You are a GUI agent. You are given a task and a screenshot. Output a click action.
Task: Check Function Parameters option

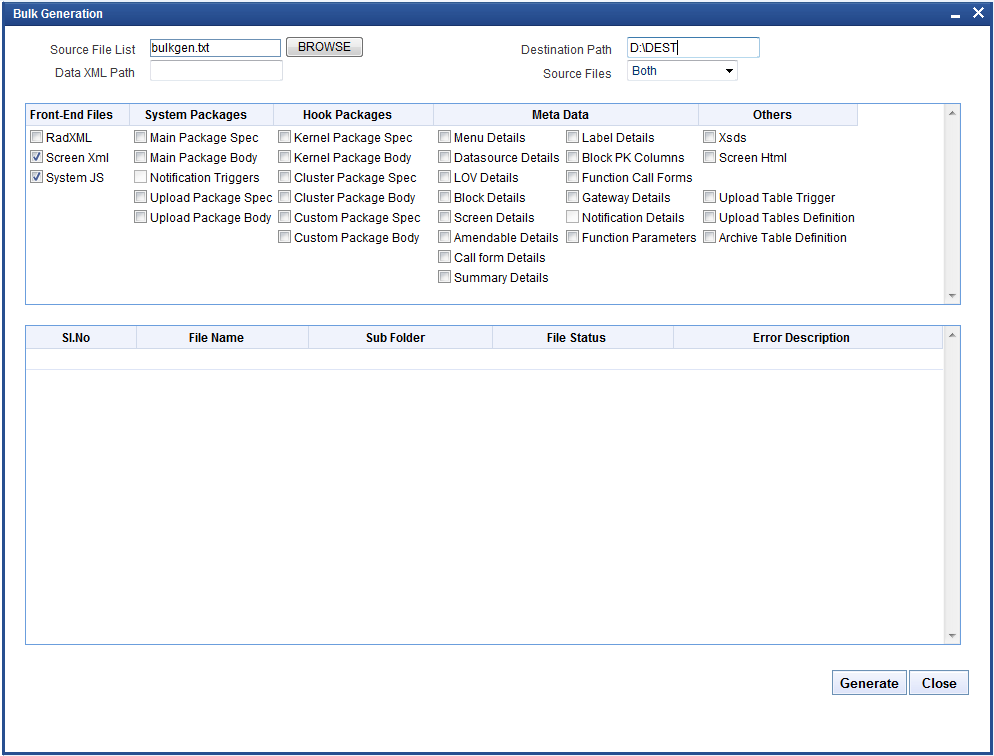[572, 237]
